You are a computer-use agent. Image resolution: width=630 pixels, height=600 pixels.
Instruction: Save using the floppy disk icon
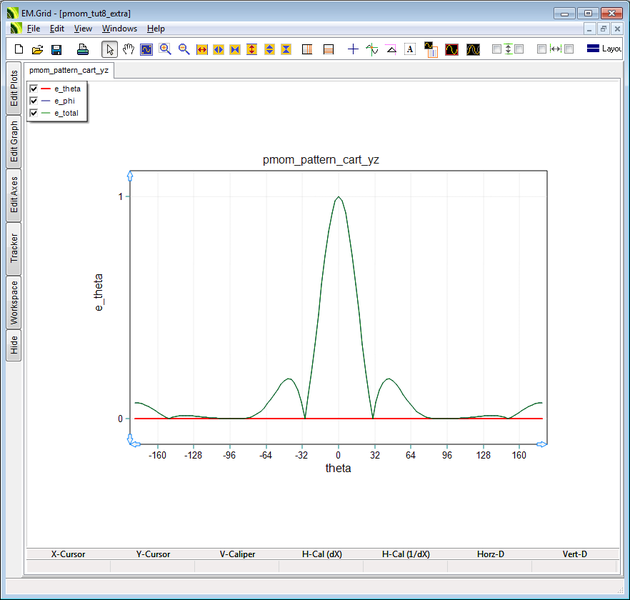(56, 49)
